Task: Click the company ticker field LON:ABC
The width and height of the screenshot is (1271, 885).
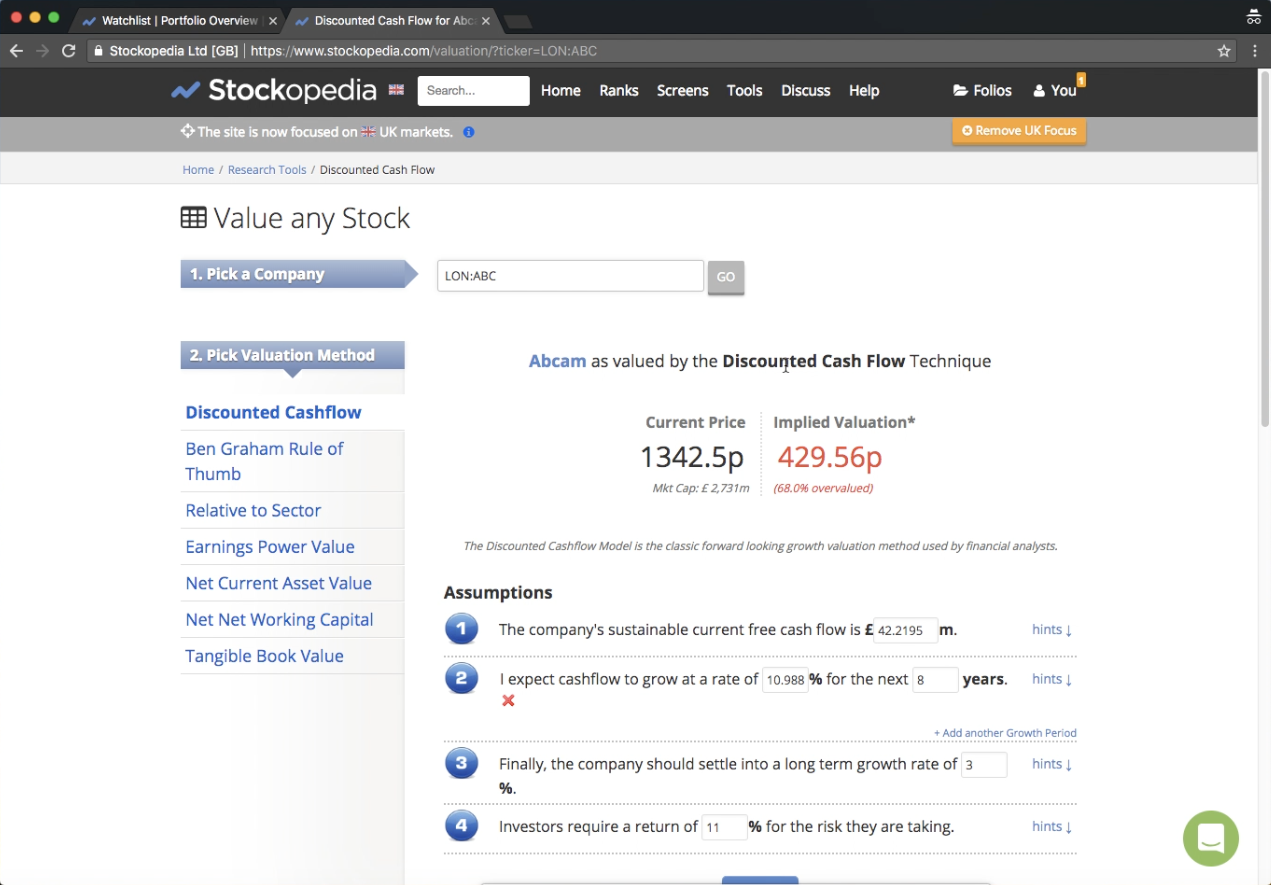Action: [570, 276]
